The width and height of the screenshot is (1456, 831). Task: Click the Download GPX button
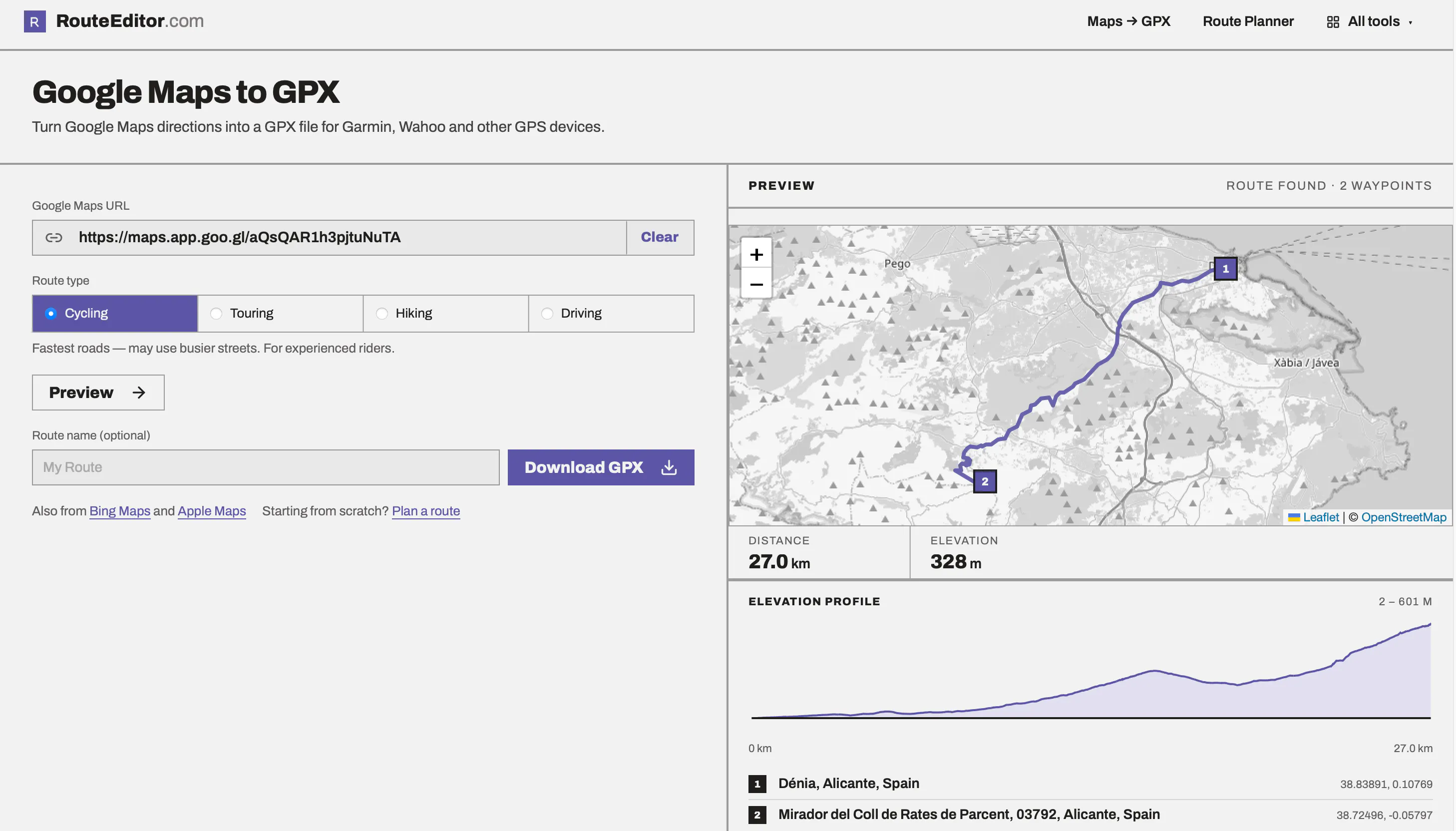(601, 467)
